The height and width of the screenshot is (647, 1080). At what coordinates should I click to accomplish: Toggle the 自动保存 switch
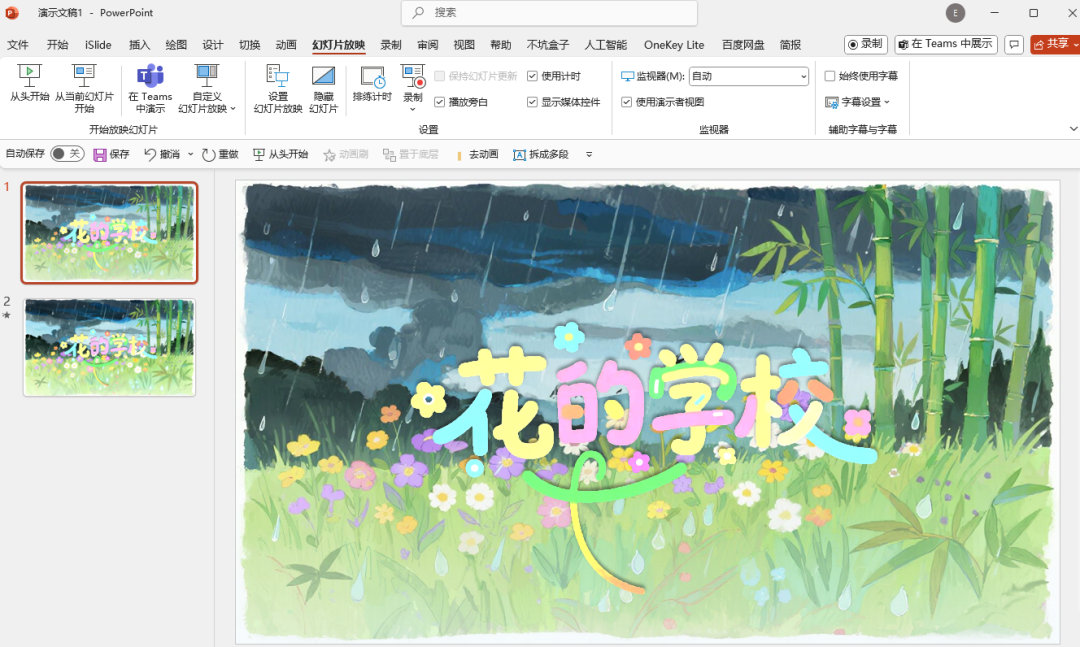pos(66,154)
